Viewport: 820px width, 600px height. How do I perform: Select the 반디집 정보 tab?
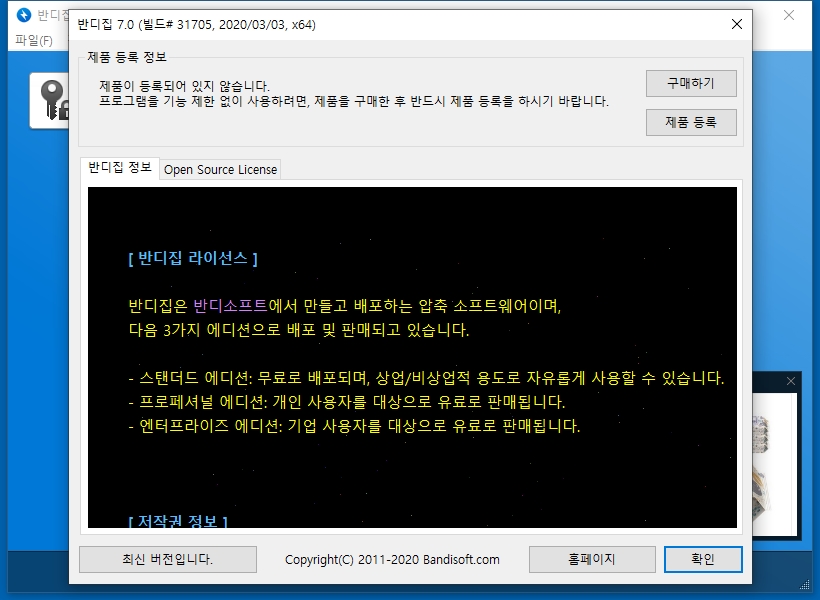coord(120,167)
